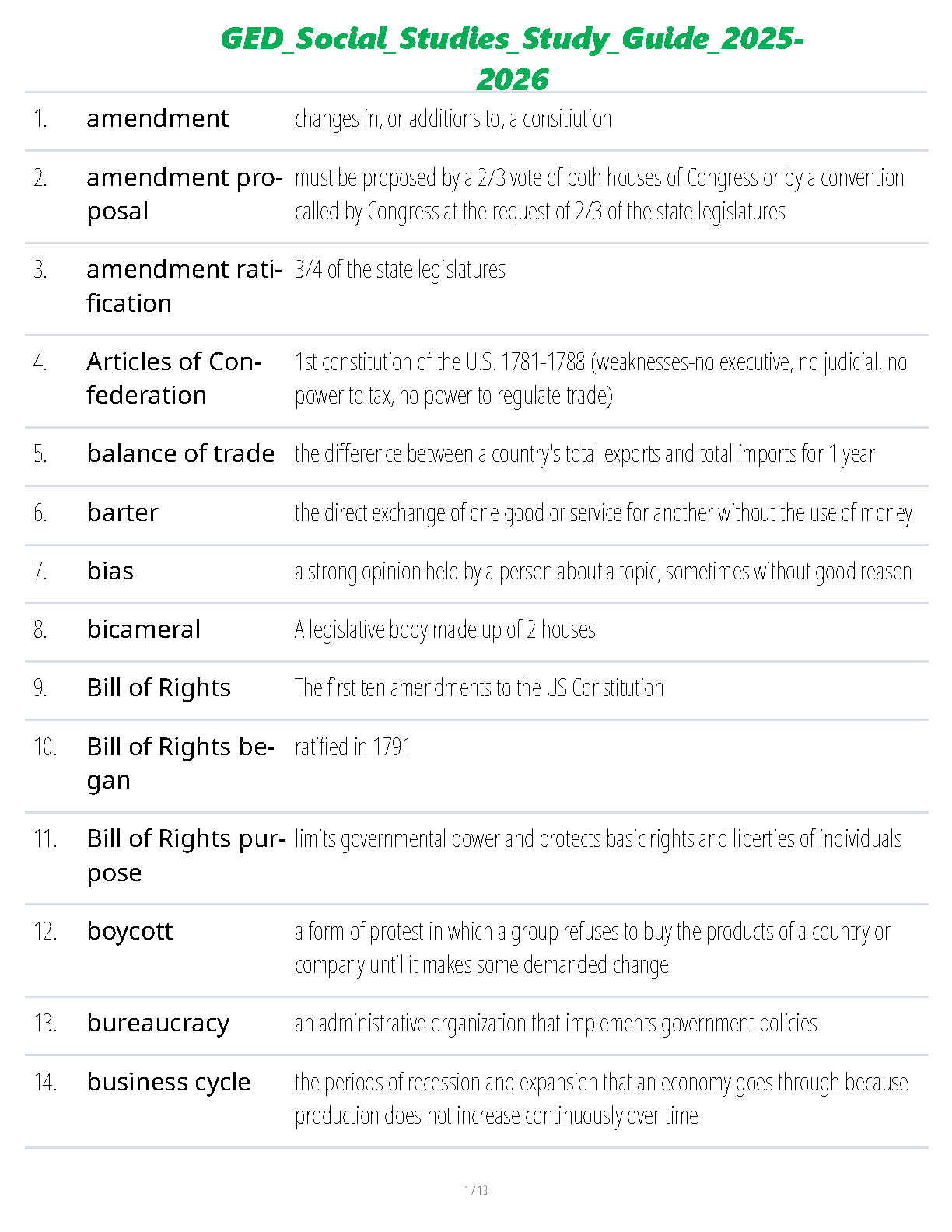Click the 'boycott' term
The width and height of the screenshot is (952, 1232).
130,931
